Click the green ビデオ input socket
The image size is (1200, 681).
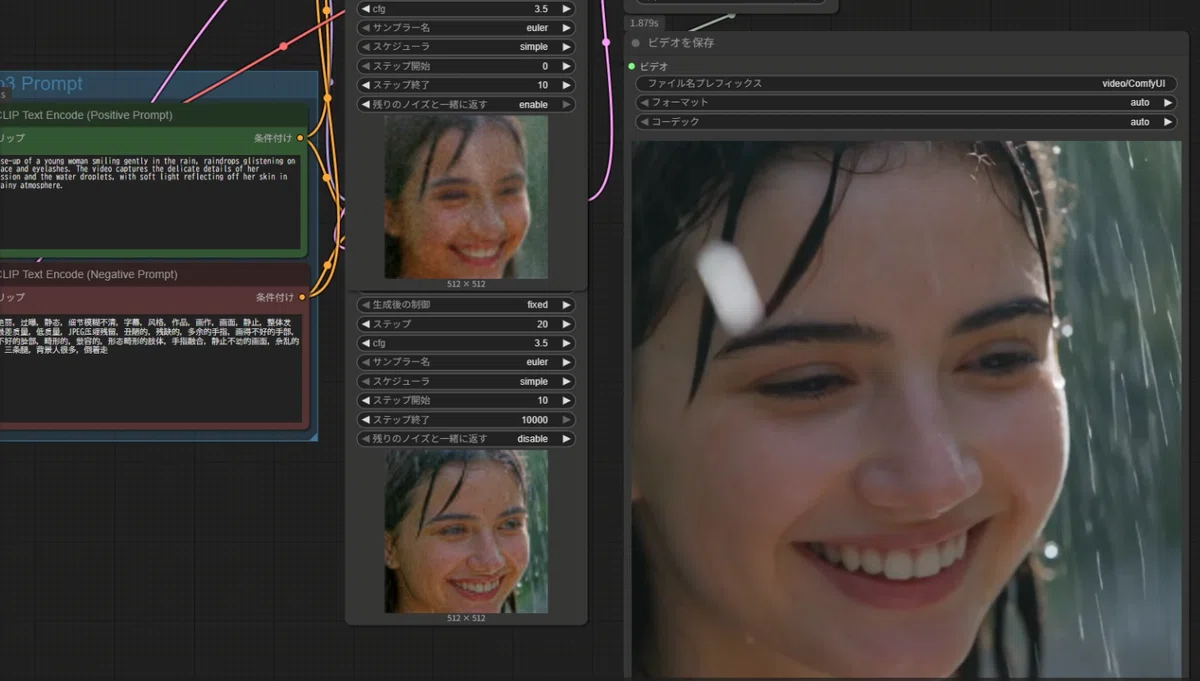tap(632, 66)
